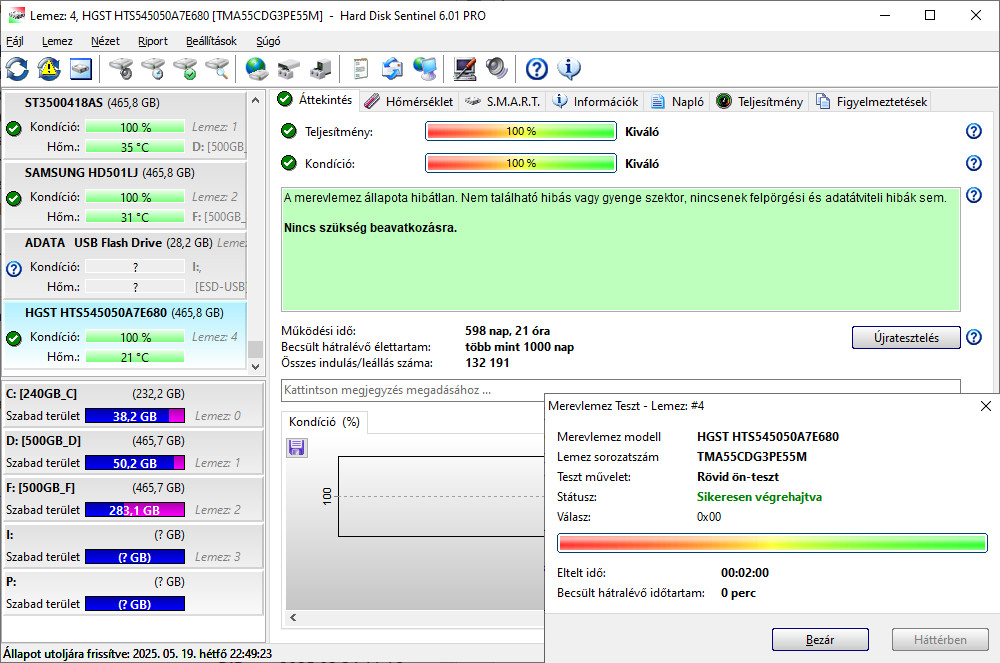
Task: Click the speaker sound toolbar icon
Action: pos(497,69)
